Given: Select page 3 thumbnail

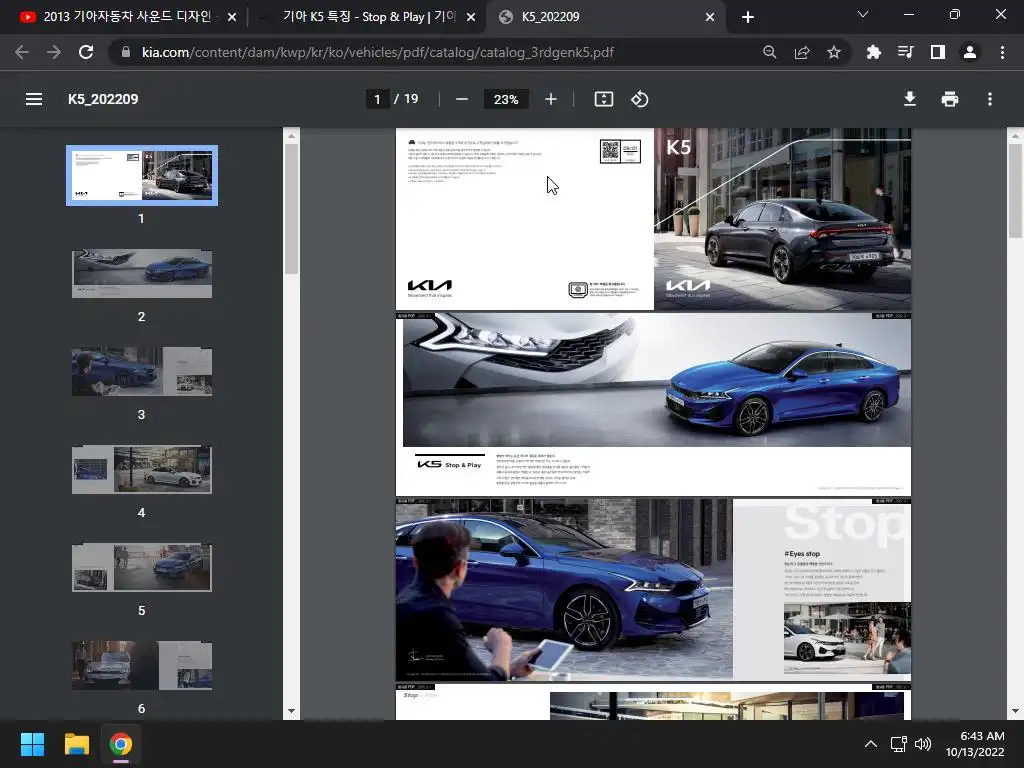Looking at the screenshot, I should 141,371.
